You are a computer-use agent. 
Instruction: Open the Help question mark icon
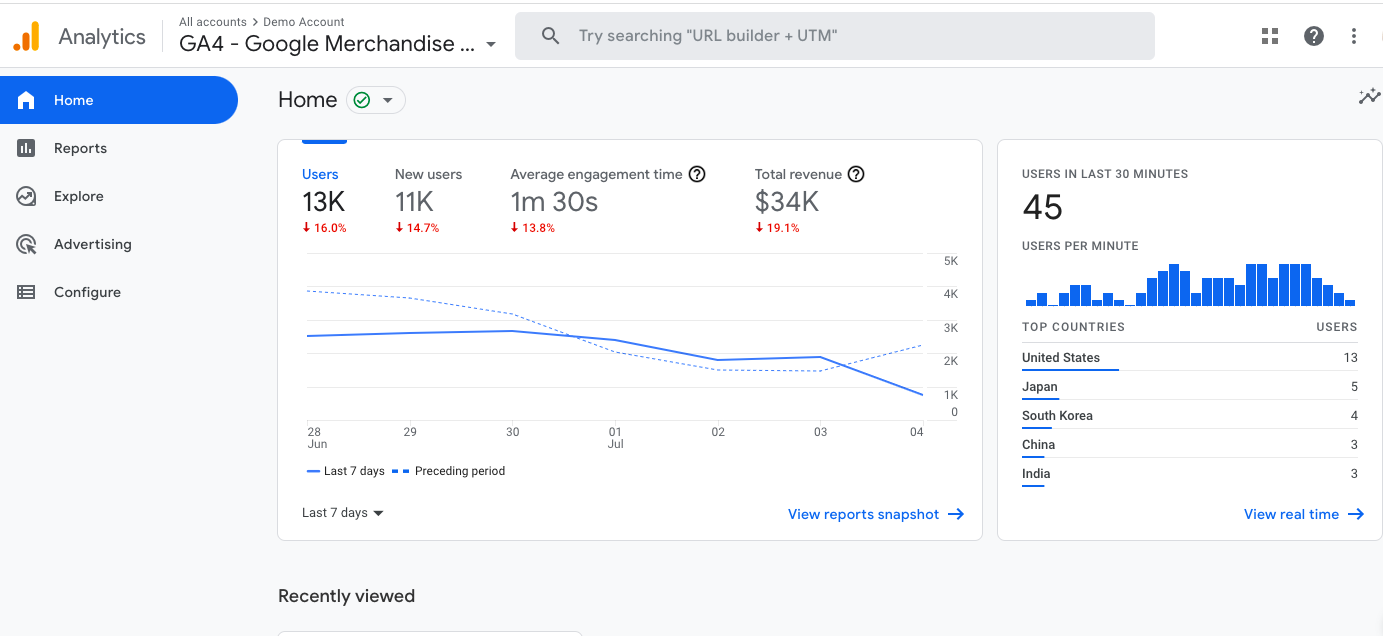coord(1314,36)
